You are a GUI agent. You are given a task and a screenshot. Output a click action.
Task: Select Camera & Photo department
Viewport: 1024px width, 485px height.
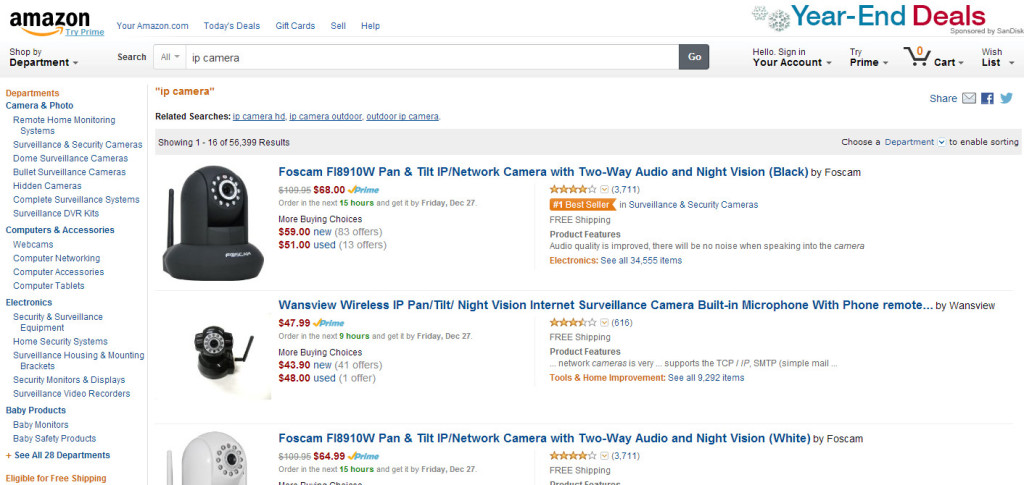coord(39,106)
